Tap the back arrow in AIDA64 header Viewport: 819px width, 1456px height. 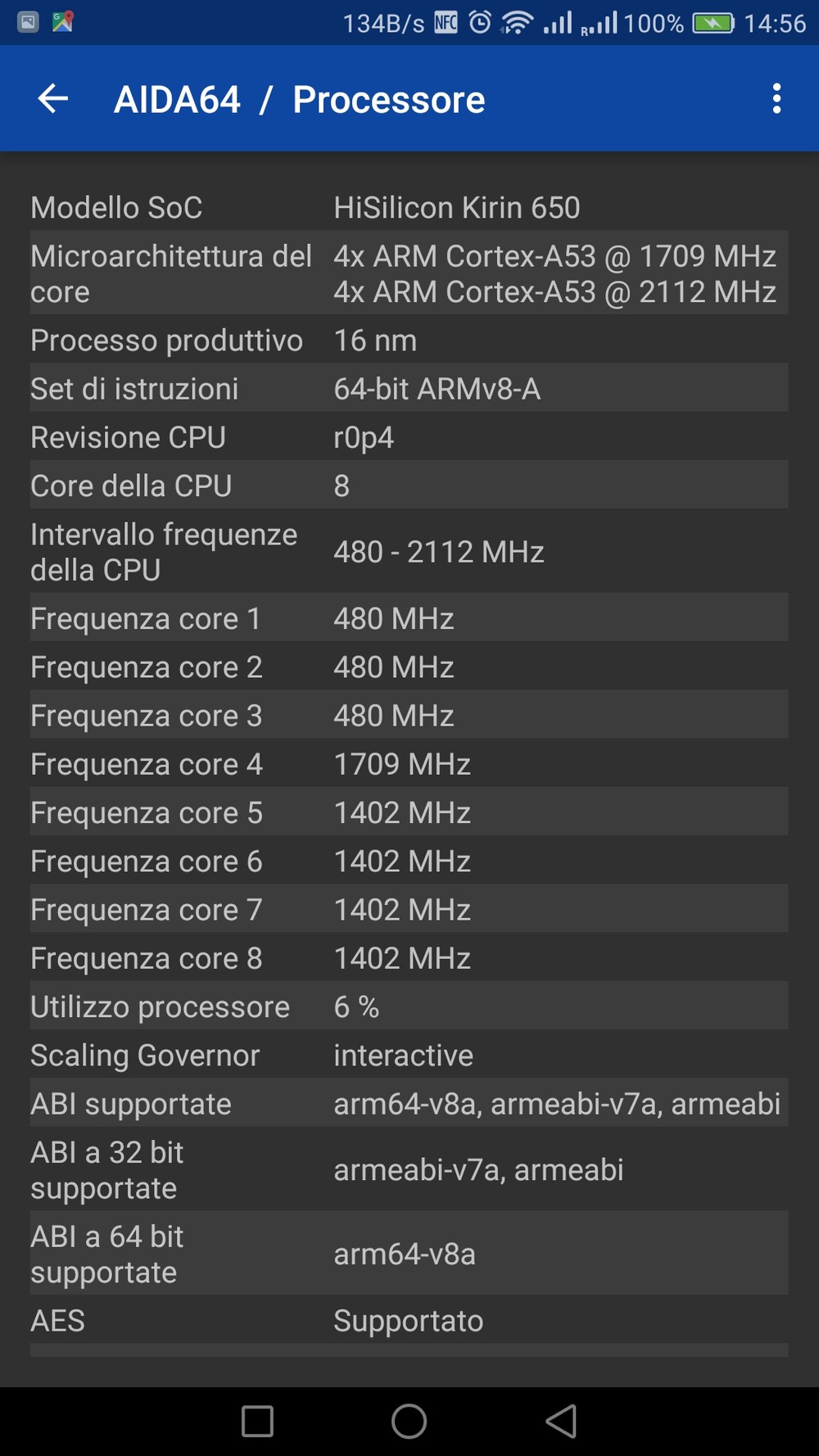(53, 99)
